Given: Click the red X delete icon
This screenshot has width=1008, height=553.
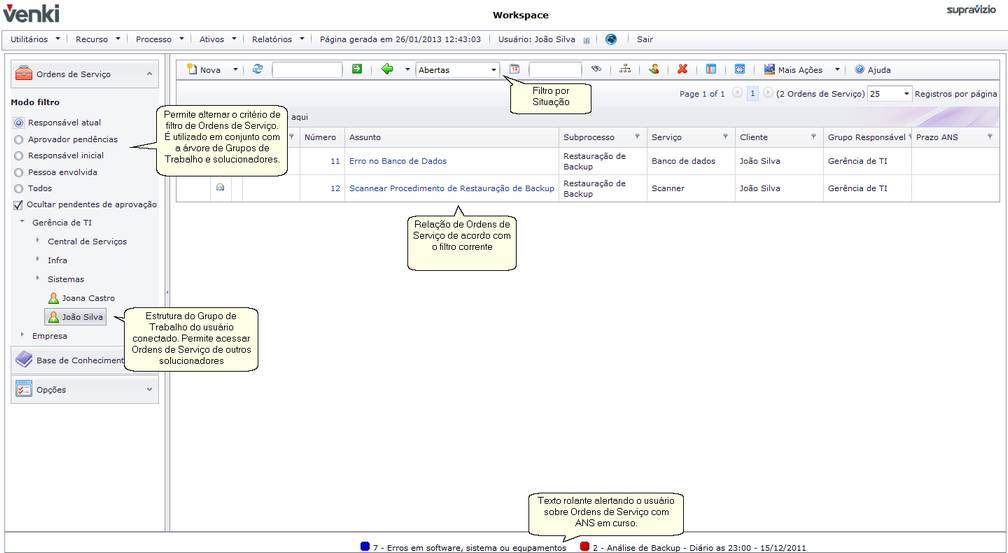Looking at the screenshot, I should click(x=683, y=69).
